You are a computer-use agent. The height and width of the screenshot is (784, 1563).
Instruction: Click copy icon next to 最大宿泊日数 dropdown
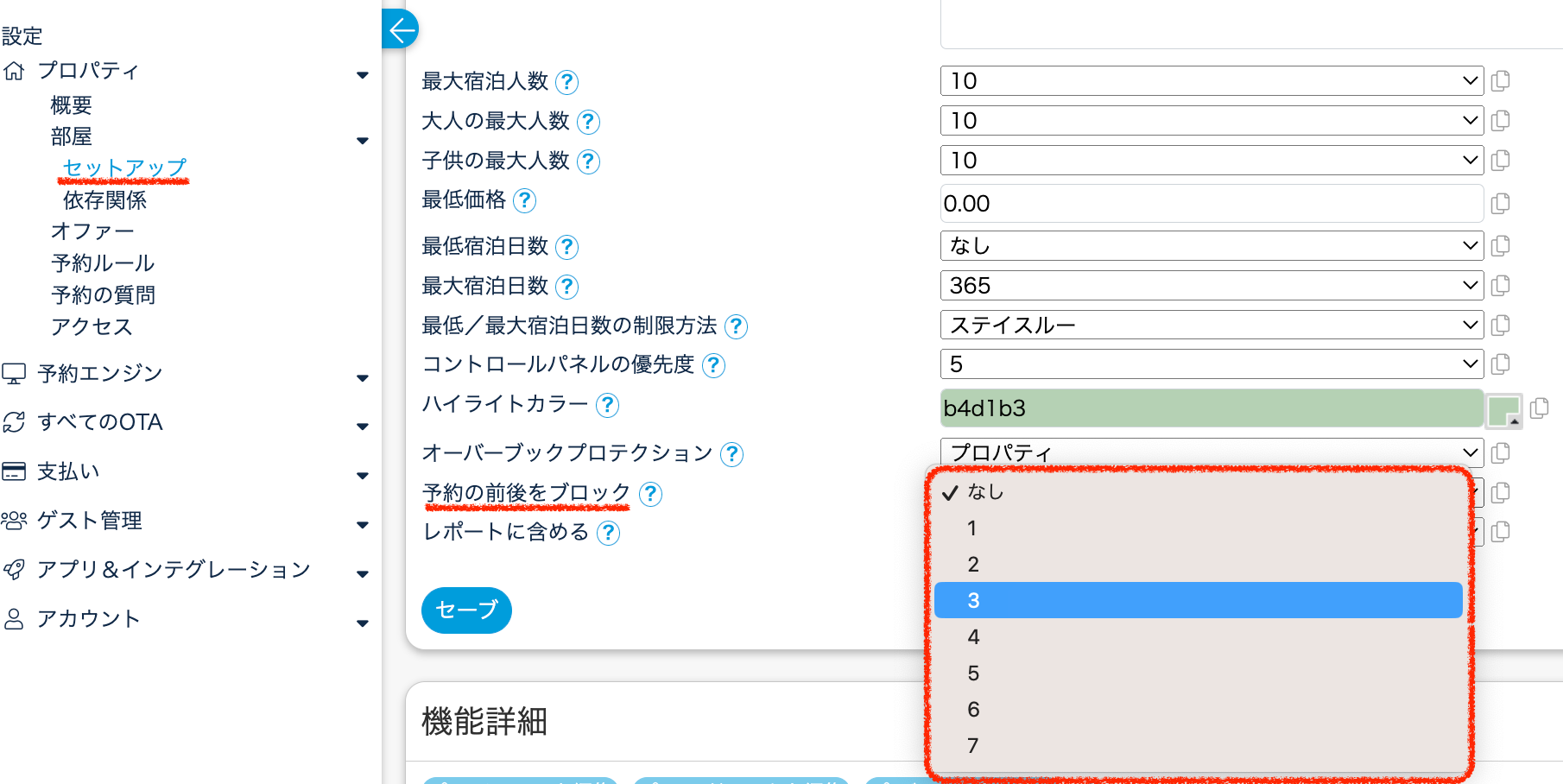pos(1501,286)
